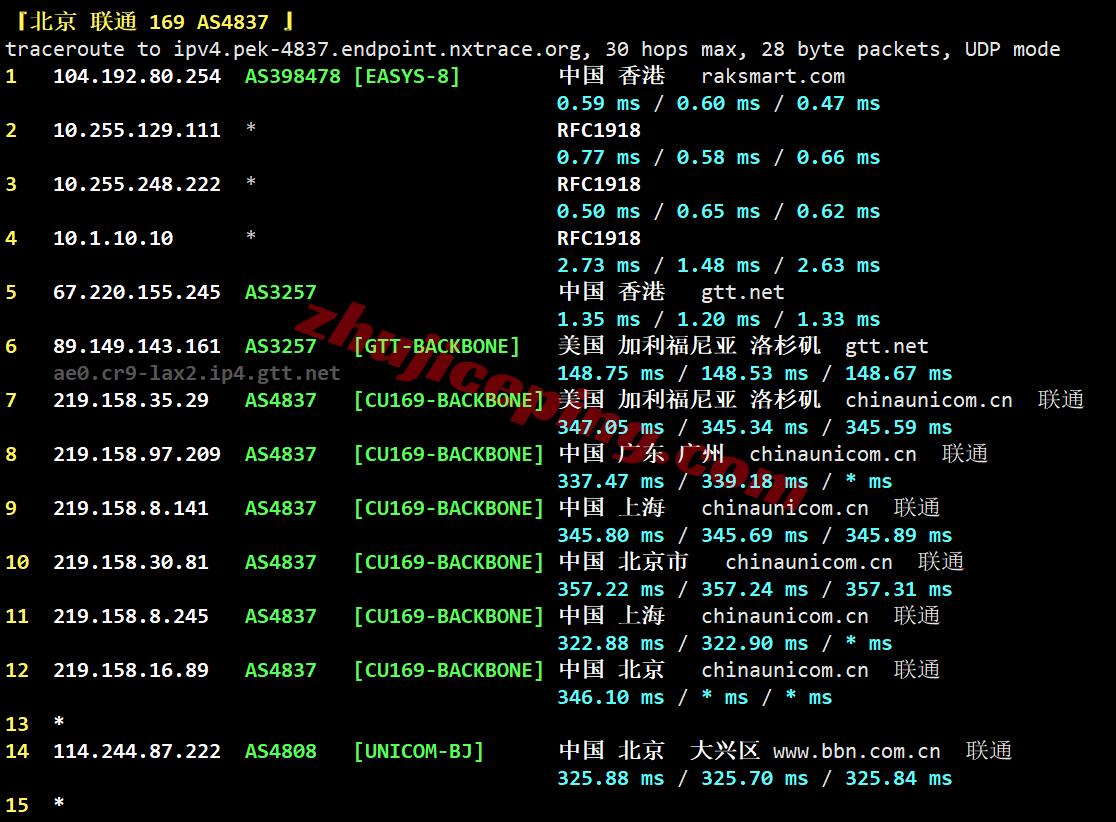
Task: Click 中国 广东 广州 location in hop 8
Action: click(x=641, y=454)
